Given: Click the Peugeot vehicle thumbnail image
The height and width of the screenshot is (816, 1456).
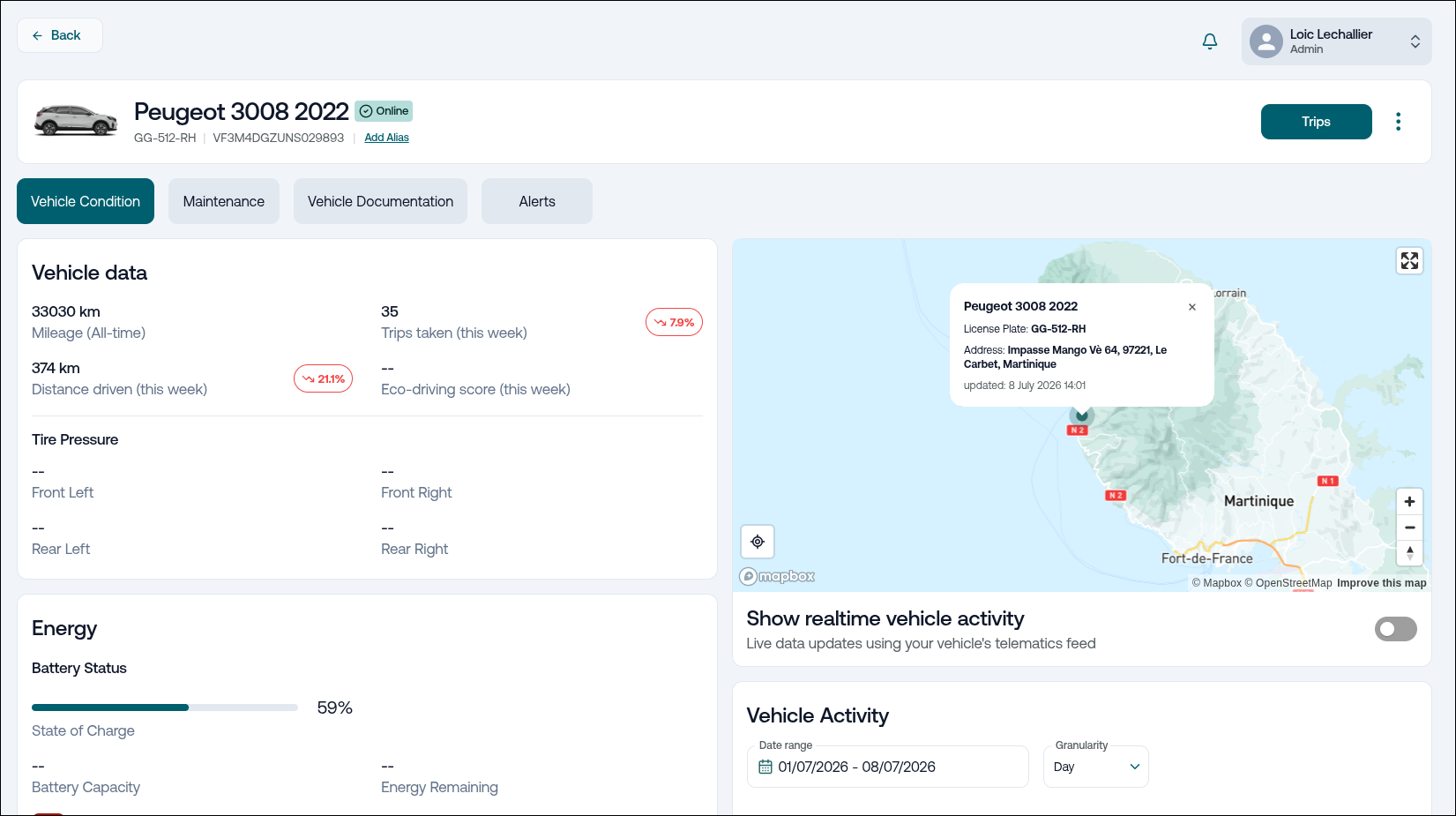Looking at the screenshot, I should [76, 121].
